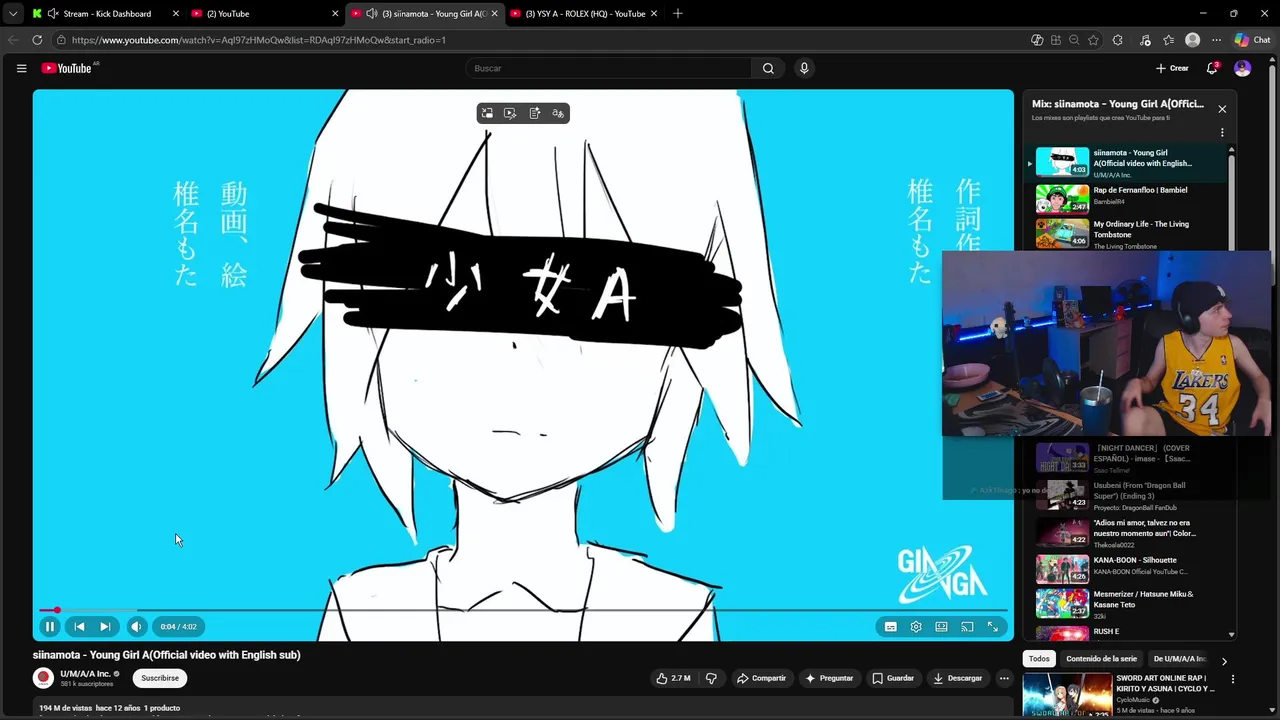Select KANA-BOON - Silhouette in playlist
This screenshot has width=1280, height=720.
pos(1128,568)
